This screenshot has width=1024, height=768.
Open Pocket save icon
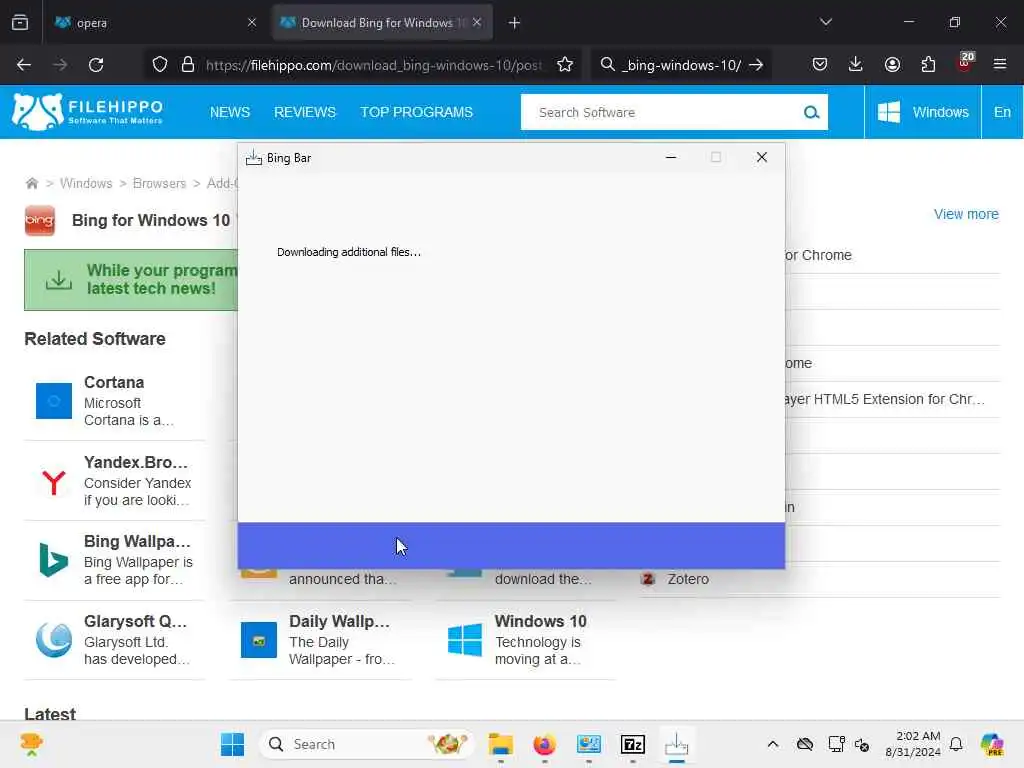coord(820,64)
